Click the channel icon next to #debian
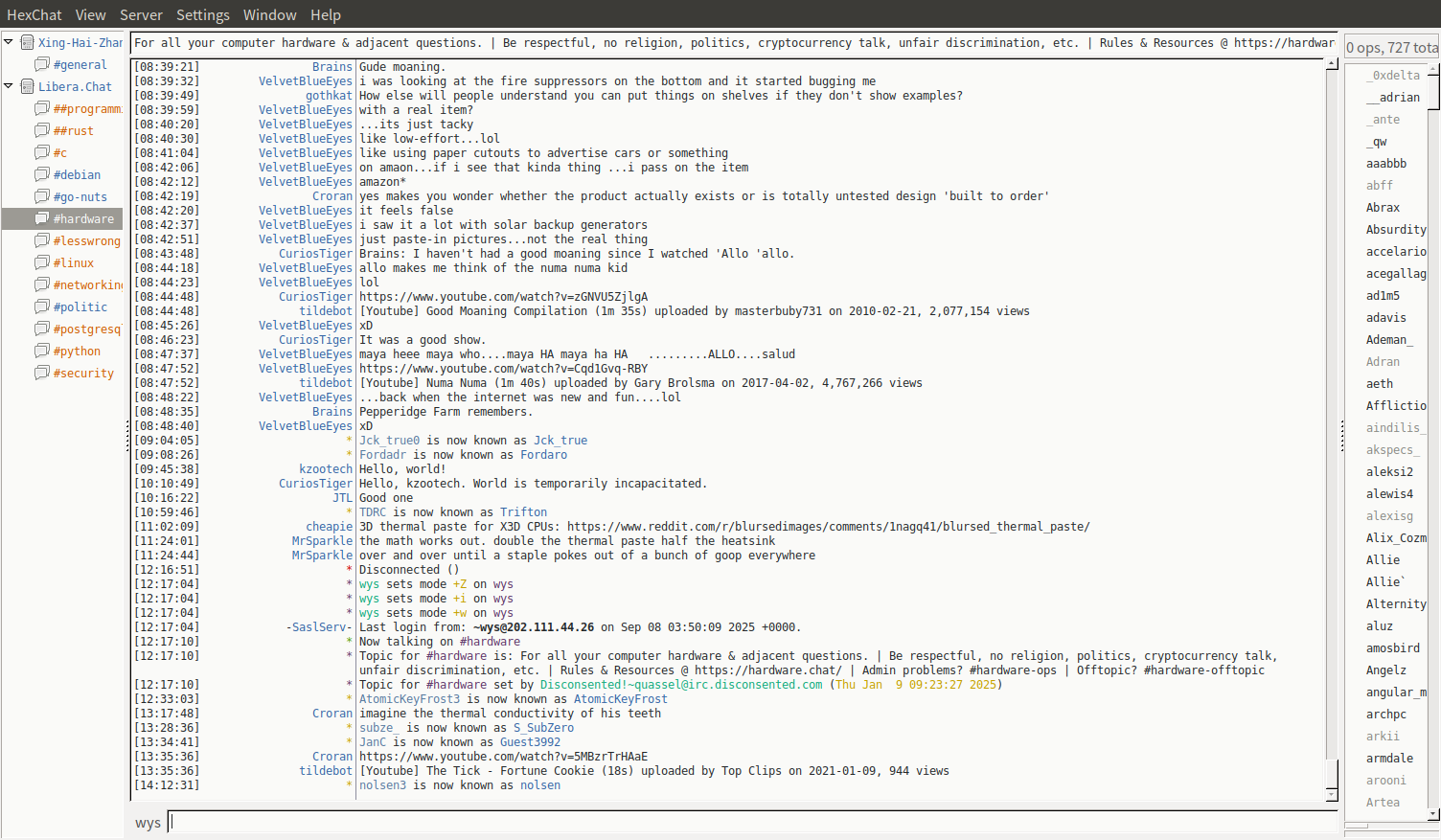 pos(42,174)
